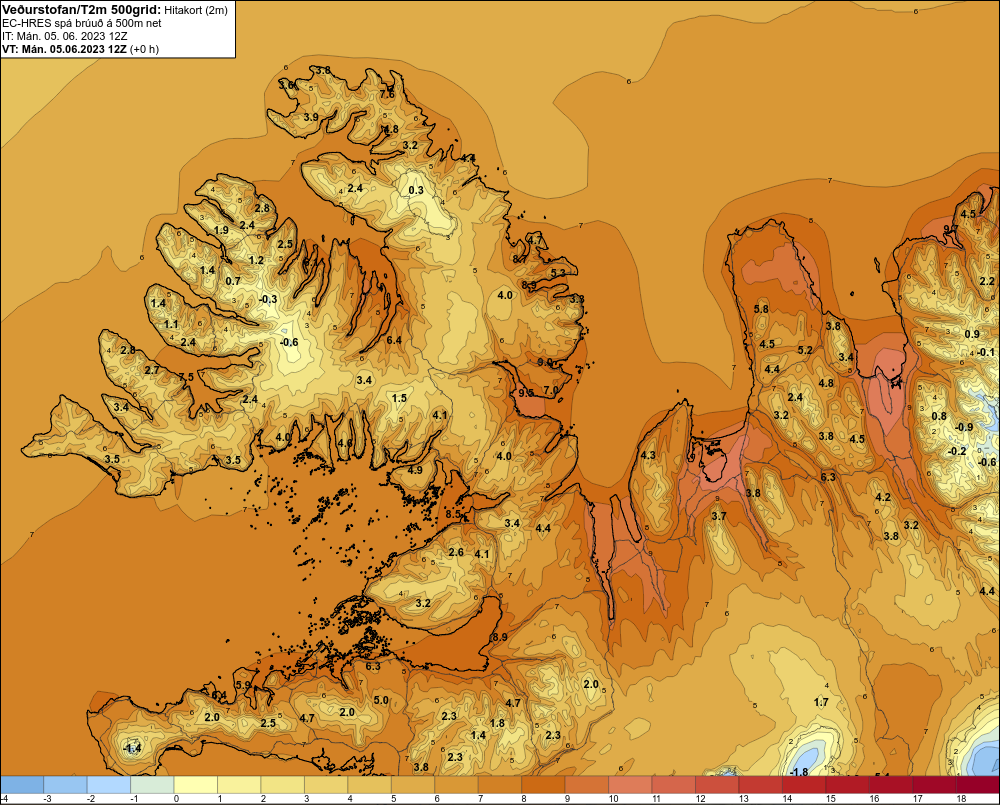Click the 'IT: Mán. 05. 06. 2023 12Z' line
The height and width of the screenshot is (805, 1000).
64,36
